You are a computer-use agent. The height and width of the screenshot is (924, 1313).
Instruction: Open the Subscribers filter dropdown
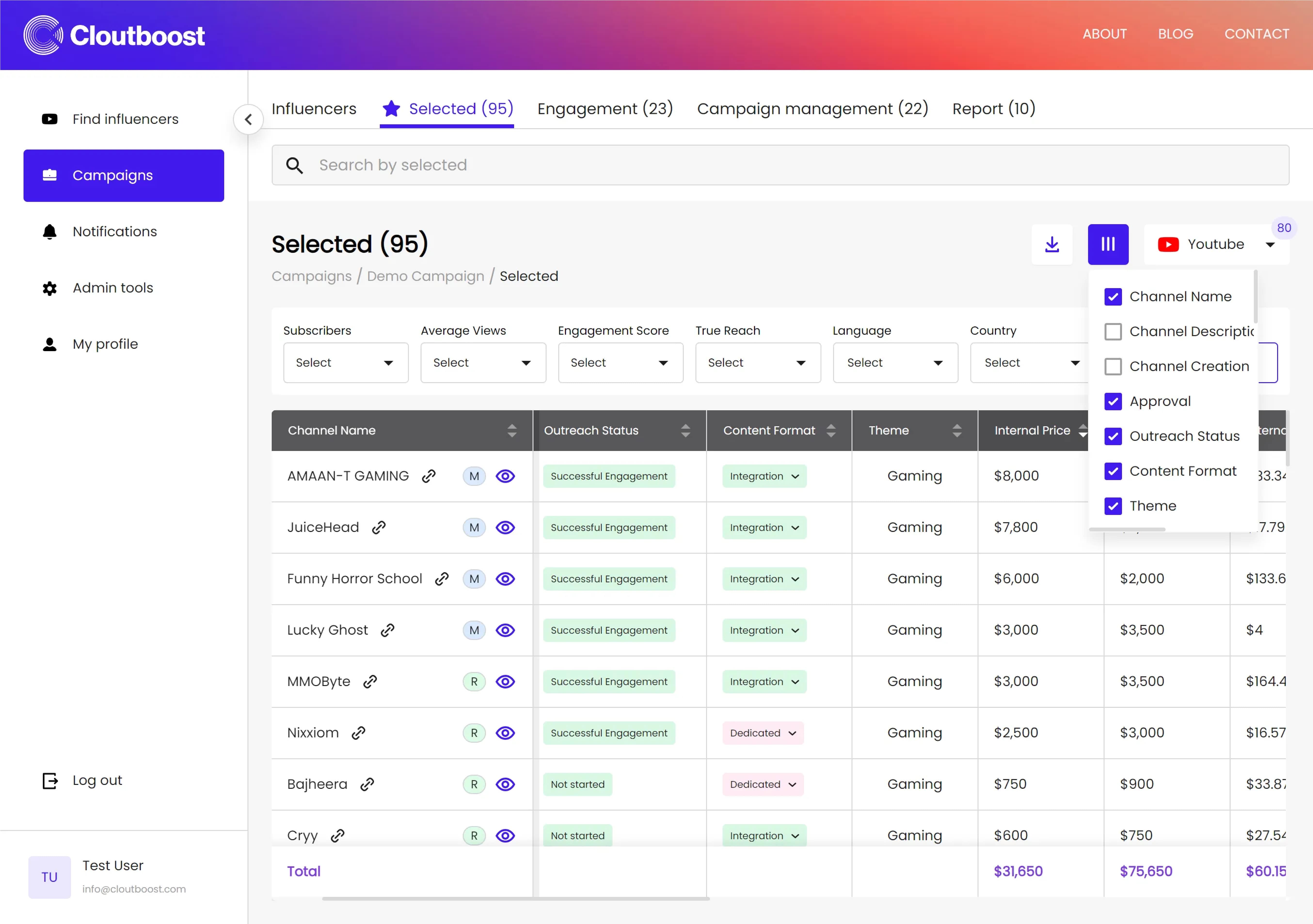tap(345, 363)
